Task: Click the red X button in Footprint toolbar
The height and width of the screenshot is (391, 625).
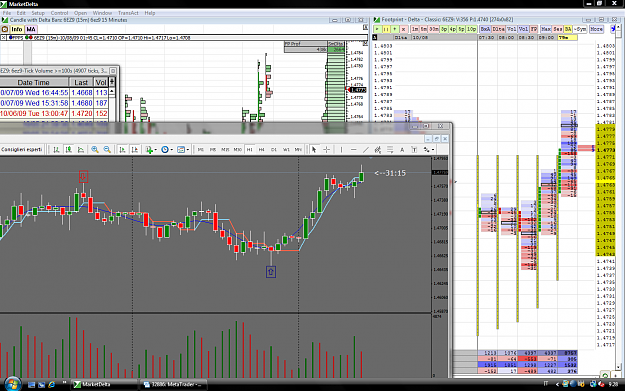Action: click(403, 29)
